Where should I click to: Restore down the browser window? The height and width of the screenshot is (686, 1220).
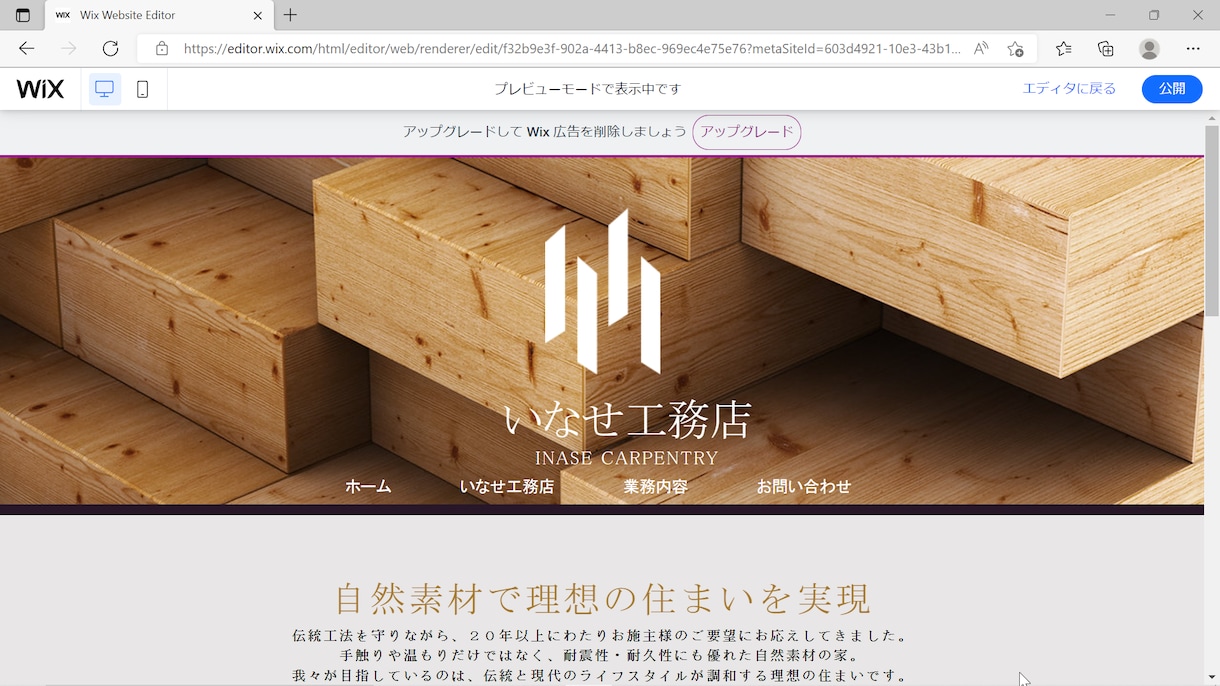1154,15
